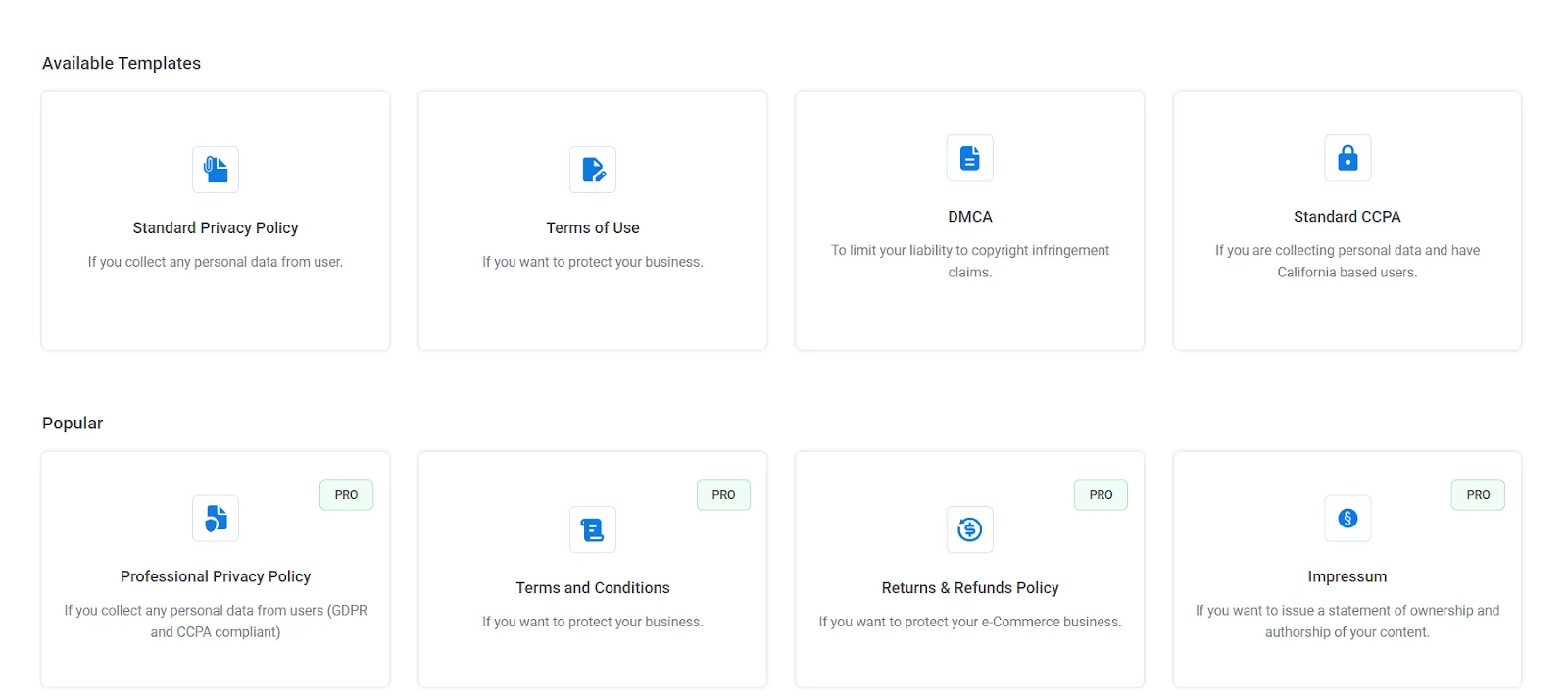Click 'If you collect any personal data from user.'
Image resolution: width=1568 pixels, height=700 pixels.
(216, 262)
